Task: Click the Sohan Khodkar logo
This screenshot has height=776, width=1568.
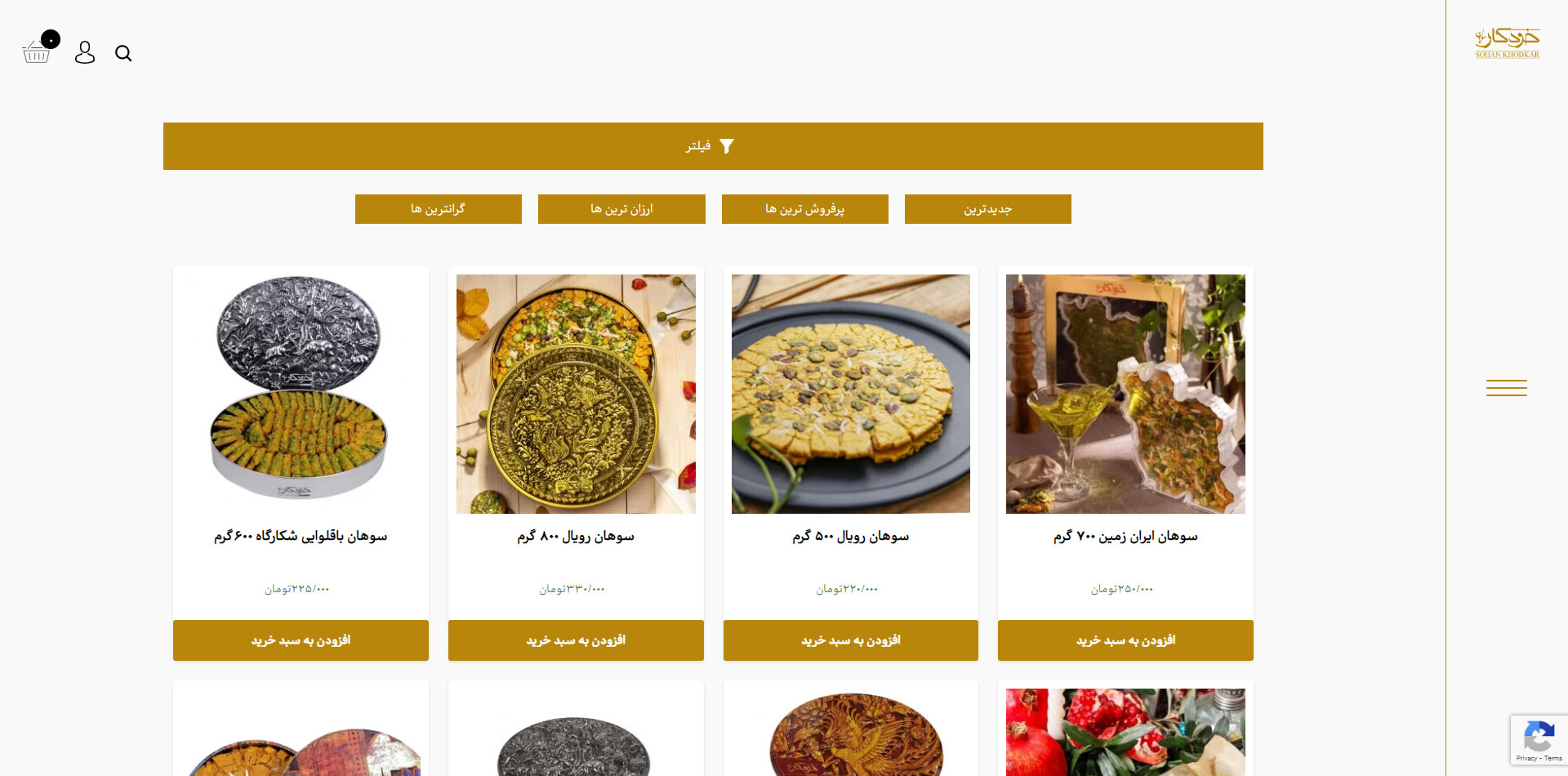Action: (1507, 42)
